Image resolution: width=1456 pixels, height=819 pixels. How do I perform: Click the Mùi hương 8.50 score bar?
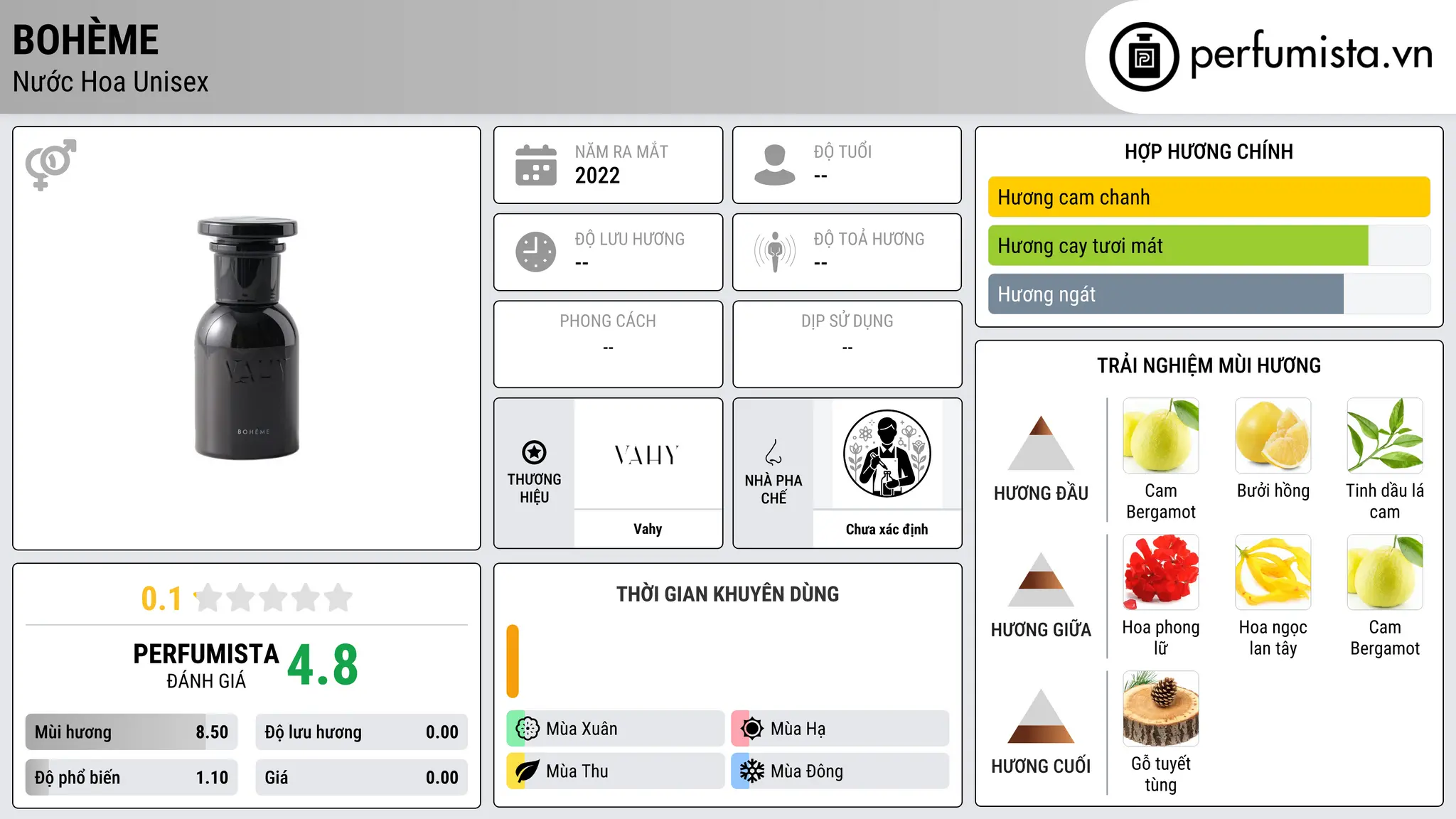(x=132, y=732)
